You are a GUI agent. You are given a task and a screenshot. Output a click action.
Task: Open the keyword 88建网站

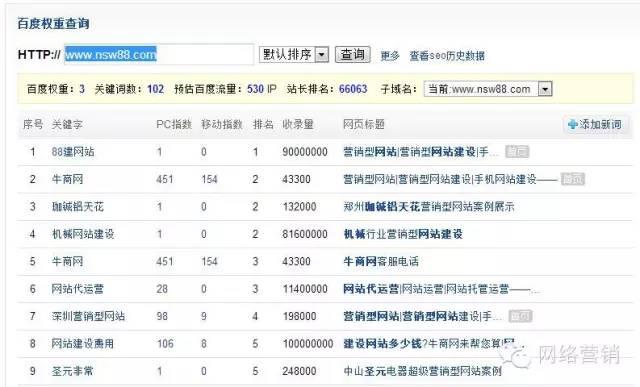(73, 152)
